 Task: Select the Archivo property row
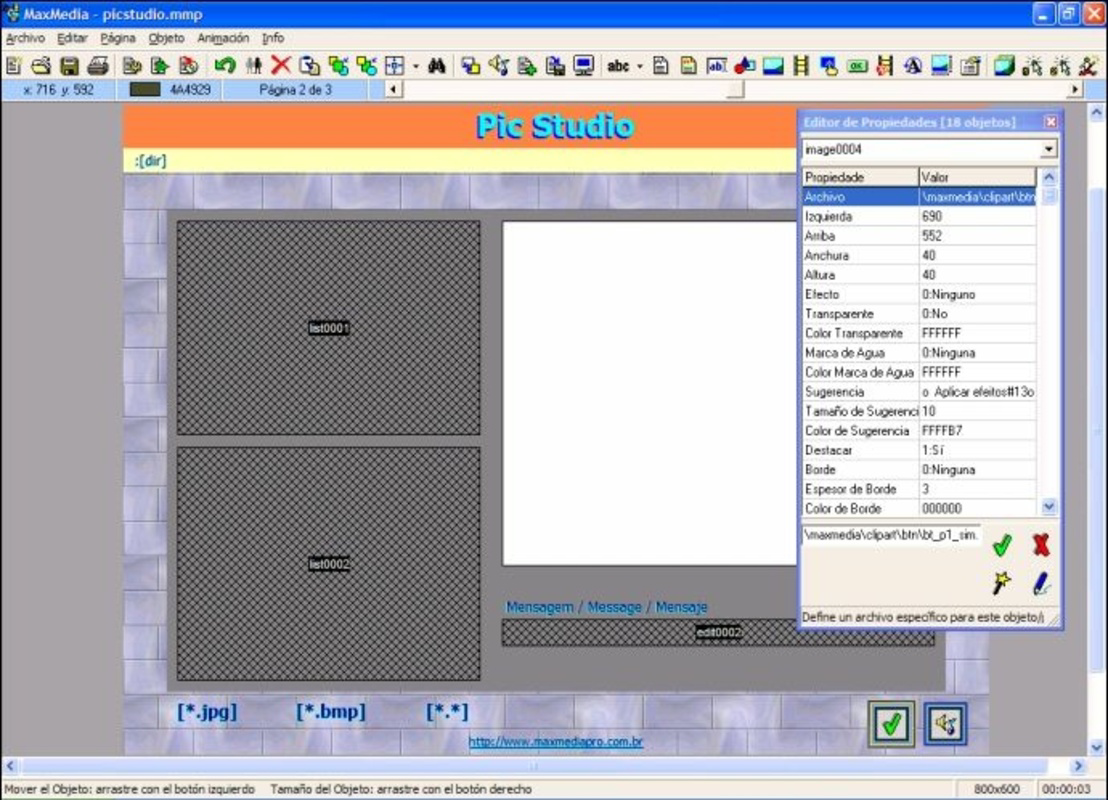tap(919, 197)
